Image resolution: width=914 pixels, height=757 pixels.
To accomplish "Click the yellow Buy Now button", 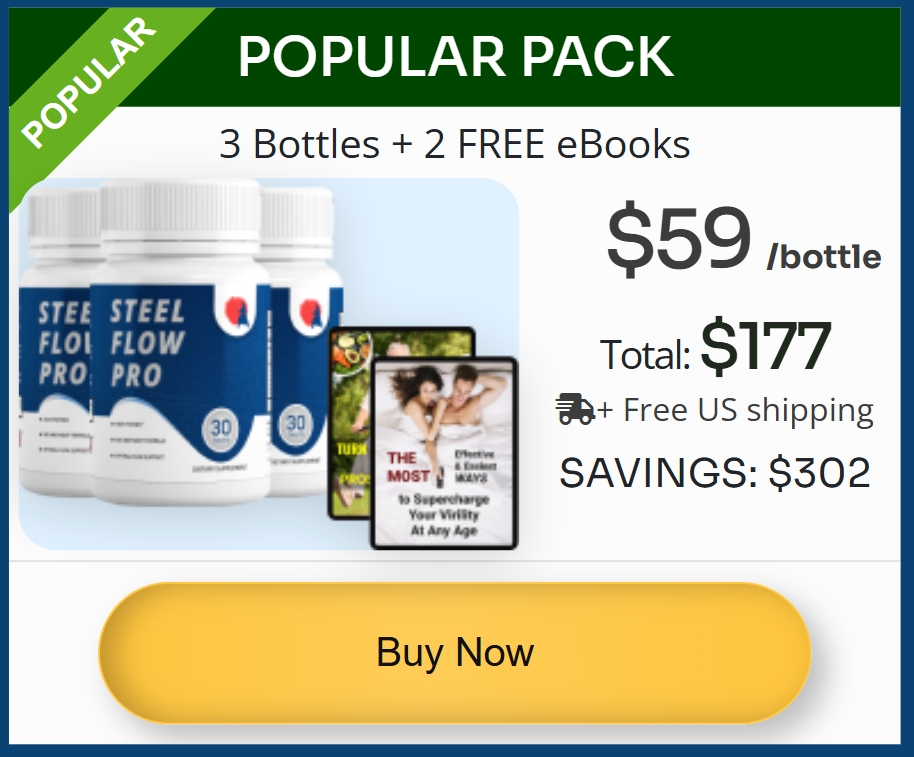I will [x=455, y=652].
